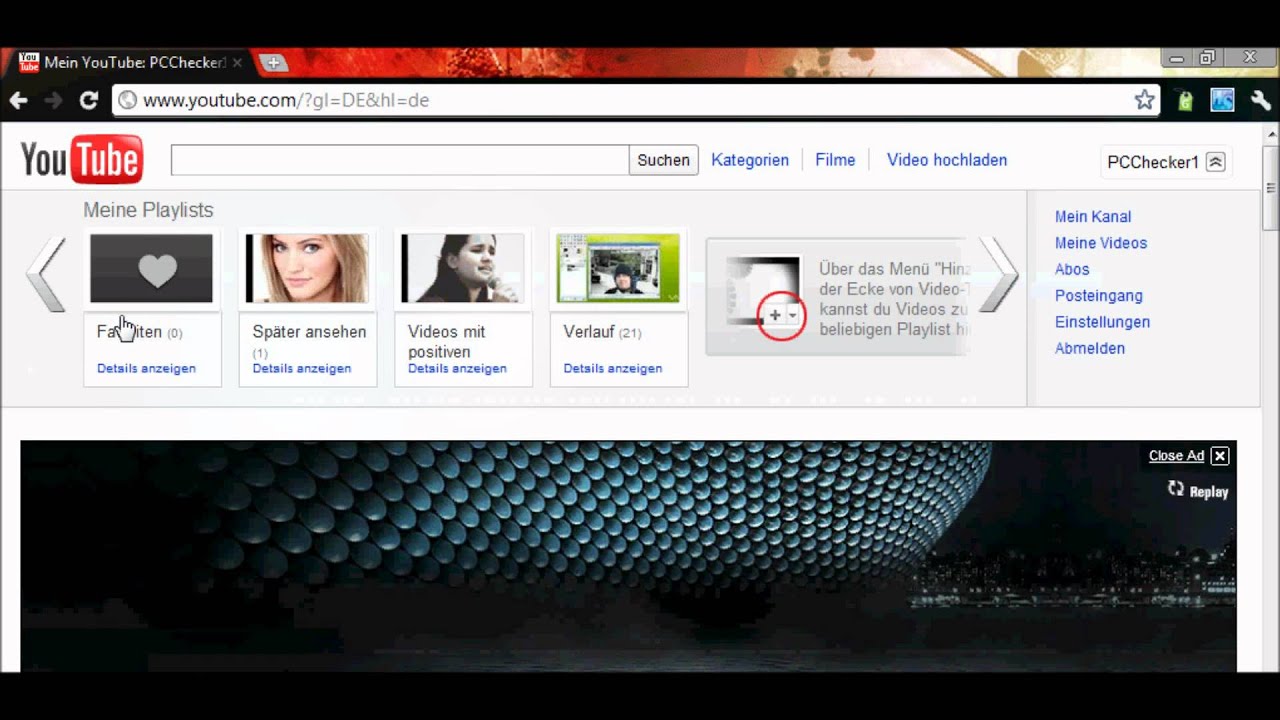
Task: Open the Später ansehen thumbnail
Action: [x=307, y=268]
